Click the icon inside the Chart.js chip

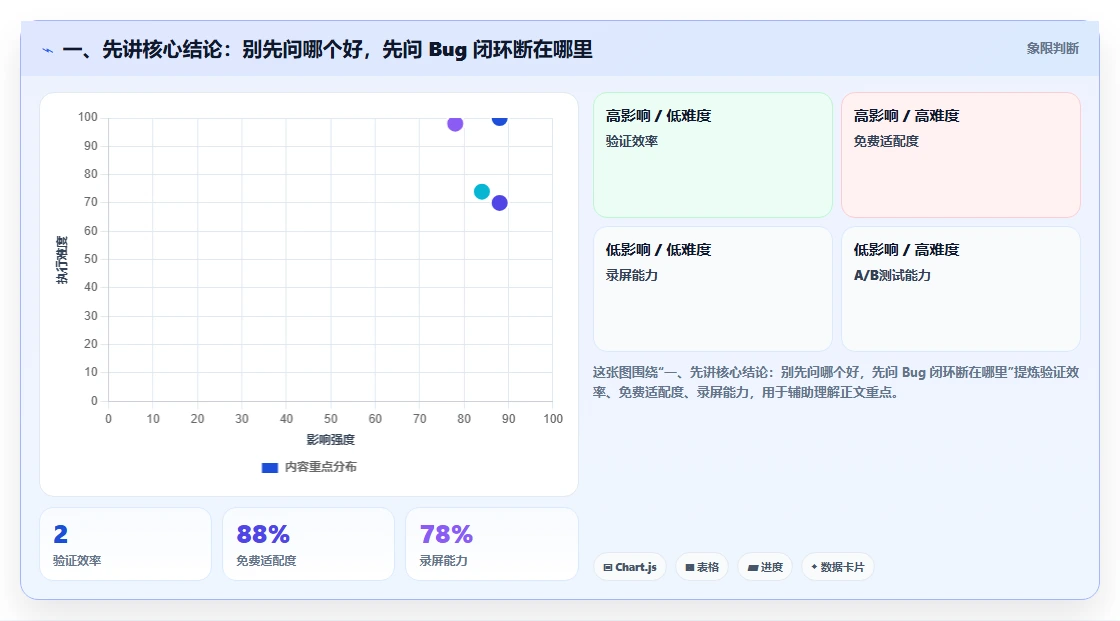coord(608,567)
